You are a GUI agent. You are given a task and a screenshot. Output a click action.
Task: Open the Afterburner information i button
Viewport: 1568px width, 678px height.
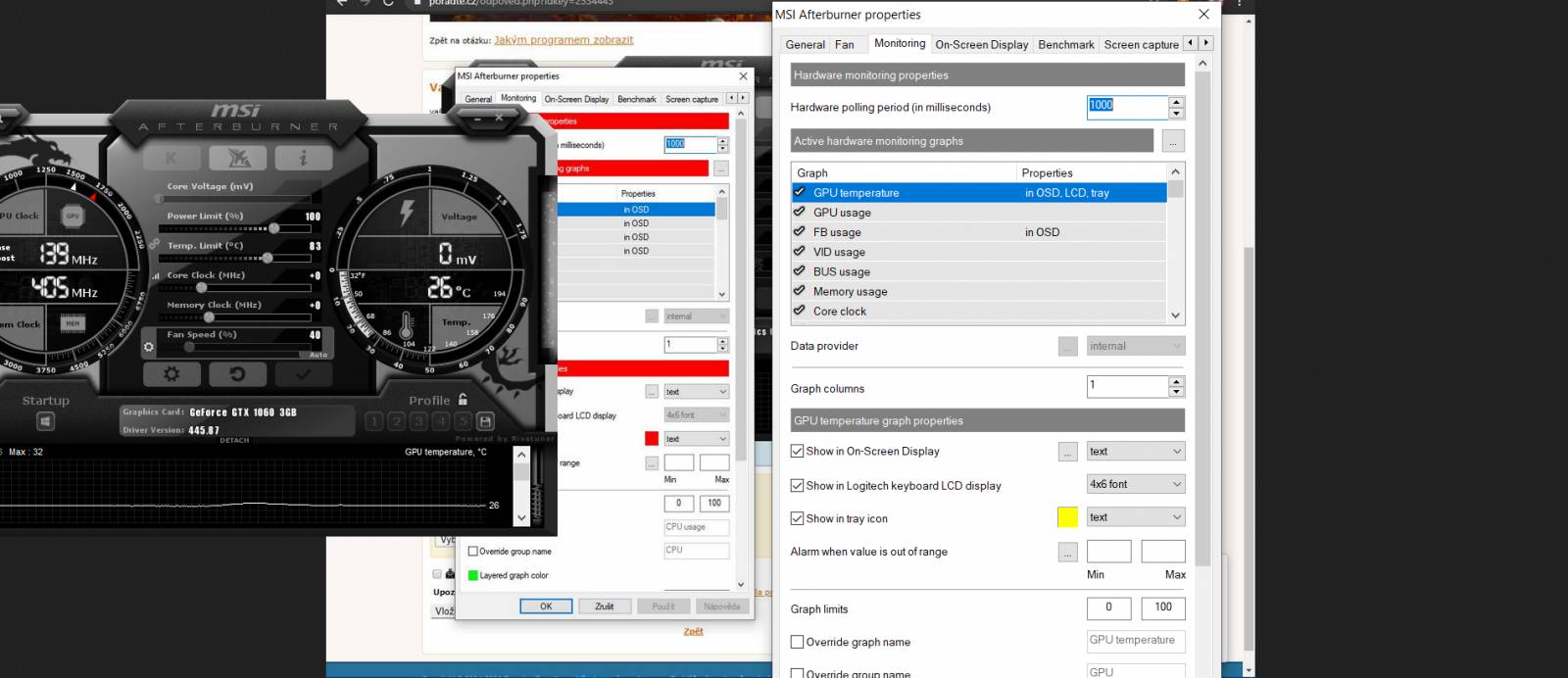[x=303, y=158]
